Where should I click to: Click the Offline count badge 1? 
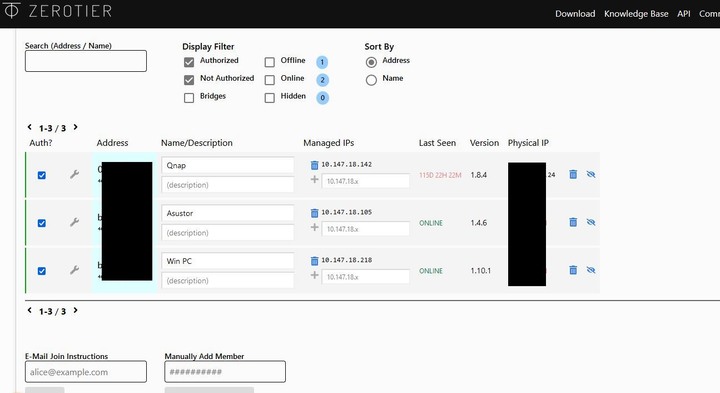(322, 62)
